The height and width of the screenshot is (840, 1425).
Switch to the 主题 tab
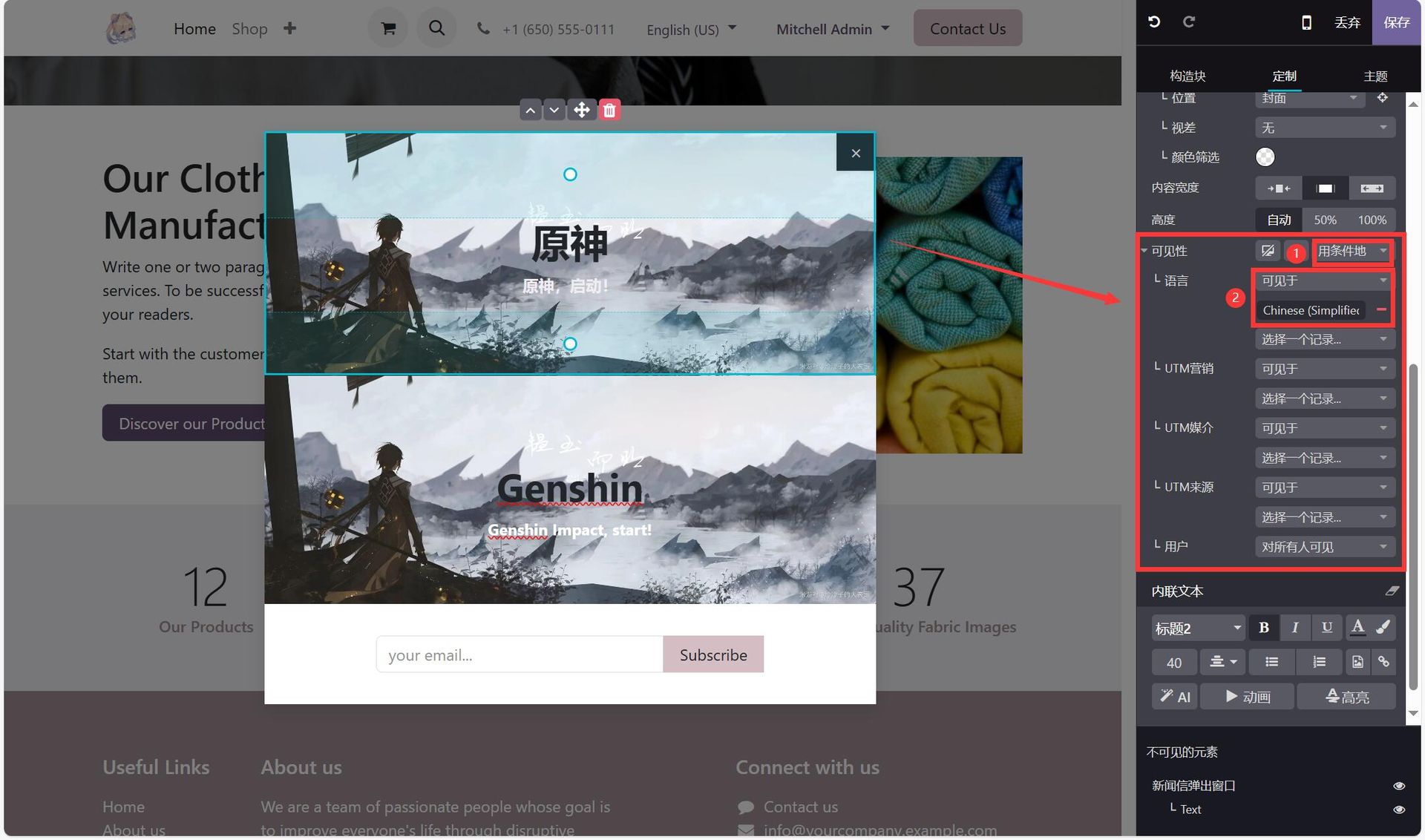pyautogui.click(x=1375, y=76)
